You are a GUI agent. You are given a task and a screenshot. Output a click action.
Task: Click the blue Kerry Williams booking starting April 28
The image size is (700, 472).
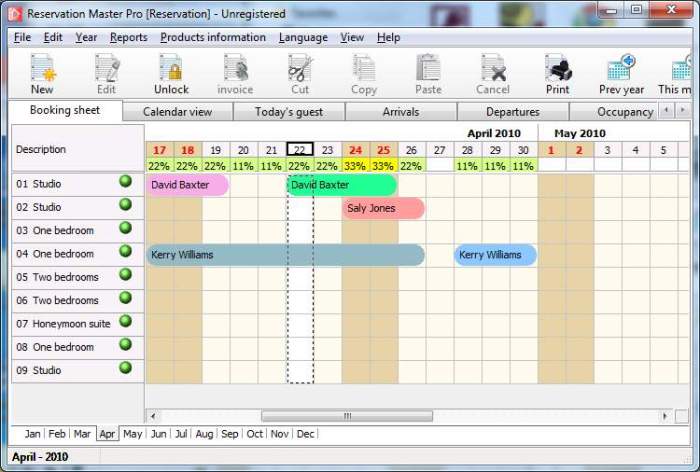pos(495,255)
